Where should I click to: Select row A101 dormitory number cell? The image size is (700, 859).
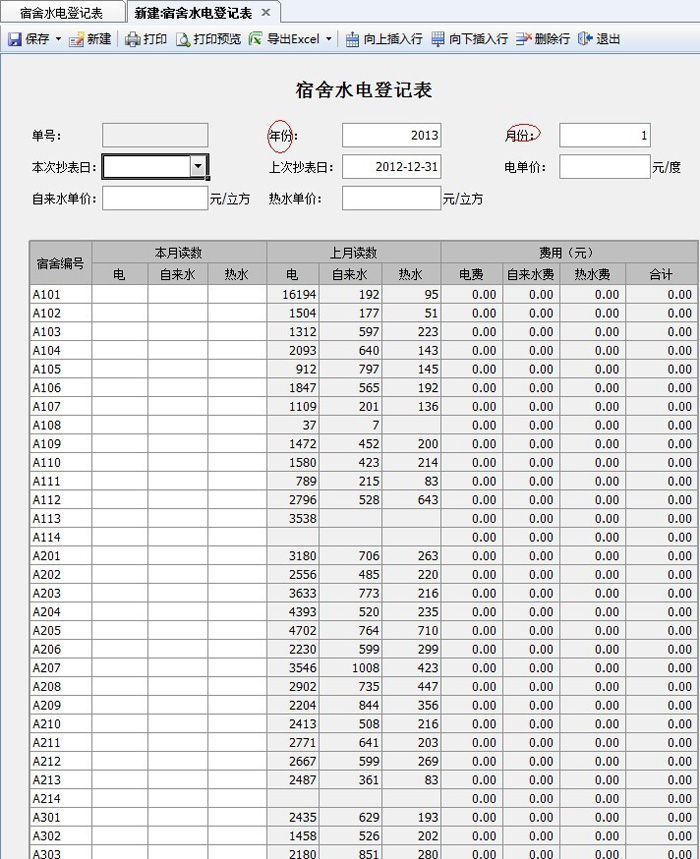point(61,294)
